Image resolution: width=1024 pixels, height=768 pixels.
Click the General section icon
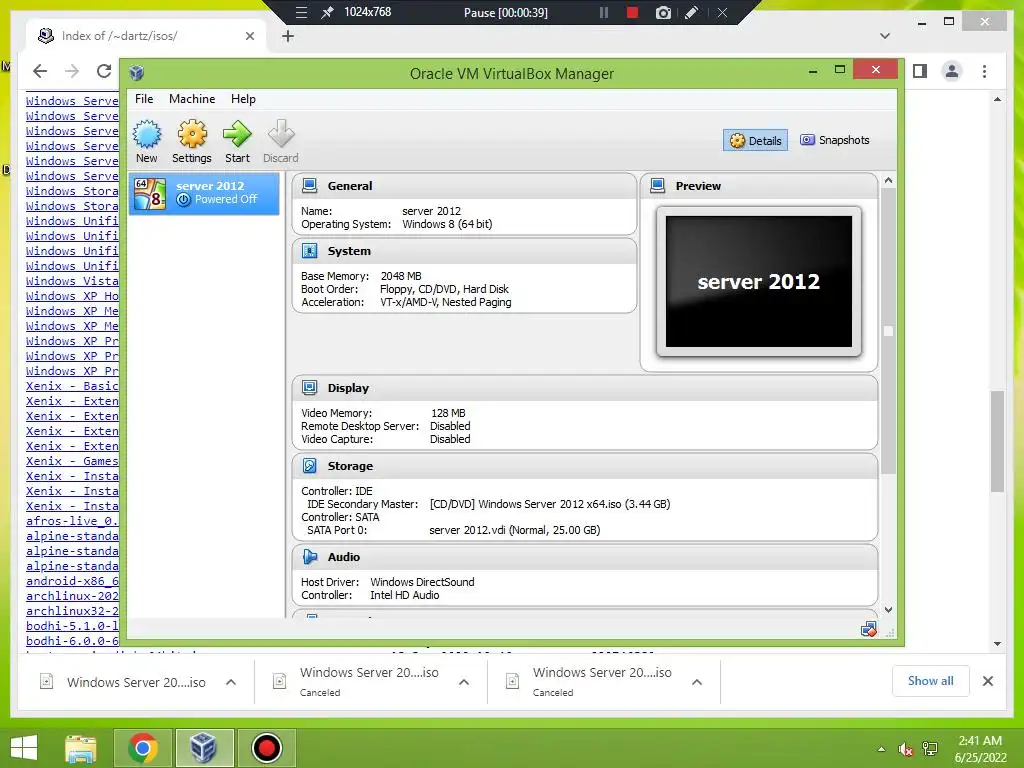(x=310, y=185)
